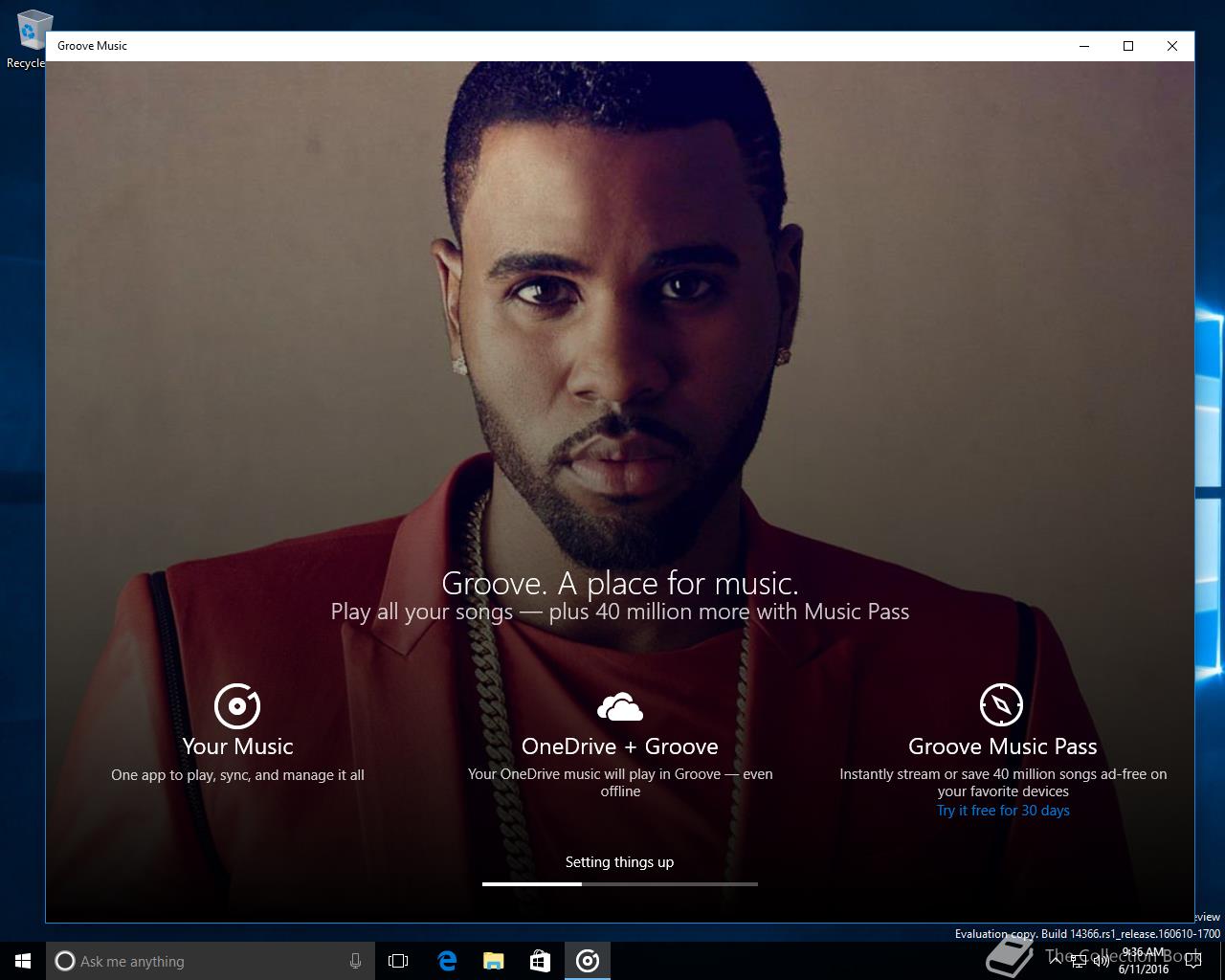
Task: Open the Windows Store from the taskbar
Action: [x=540, y=961]
